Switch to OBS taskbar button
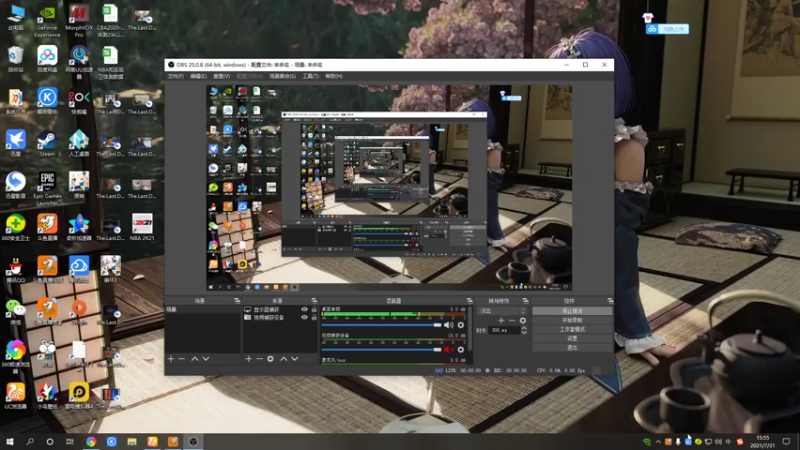Image resolution: width=800 pixels, height=450 pixels. (x=193, y=442)
